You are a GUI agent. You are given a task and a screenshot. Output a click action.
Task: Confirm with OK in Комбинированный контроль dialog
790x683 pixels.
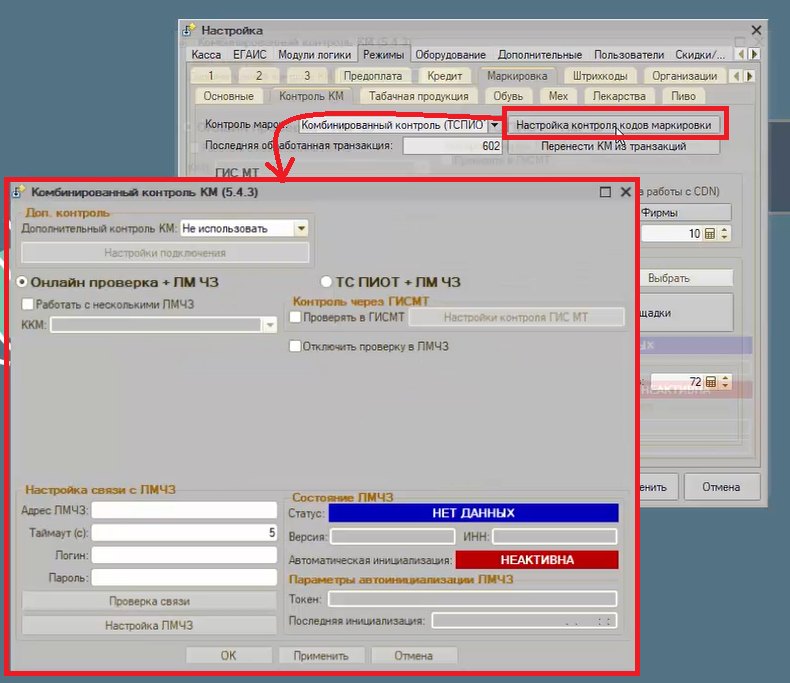coord(228,656)
